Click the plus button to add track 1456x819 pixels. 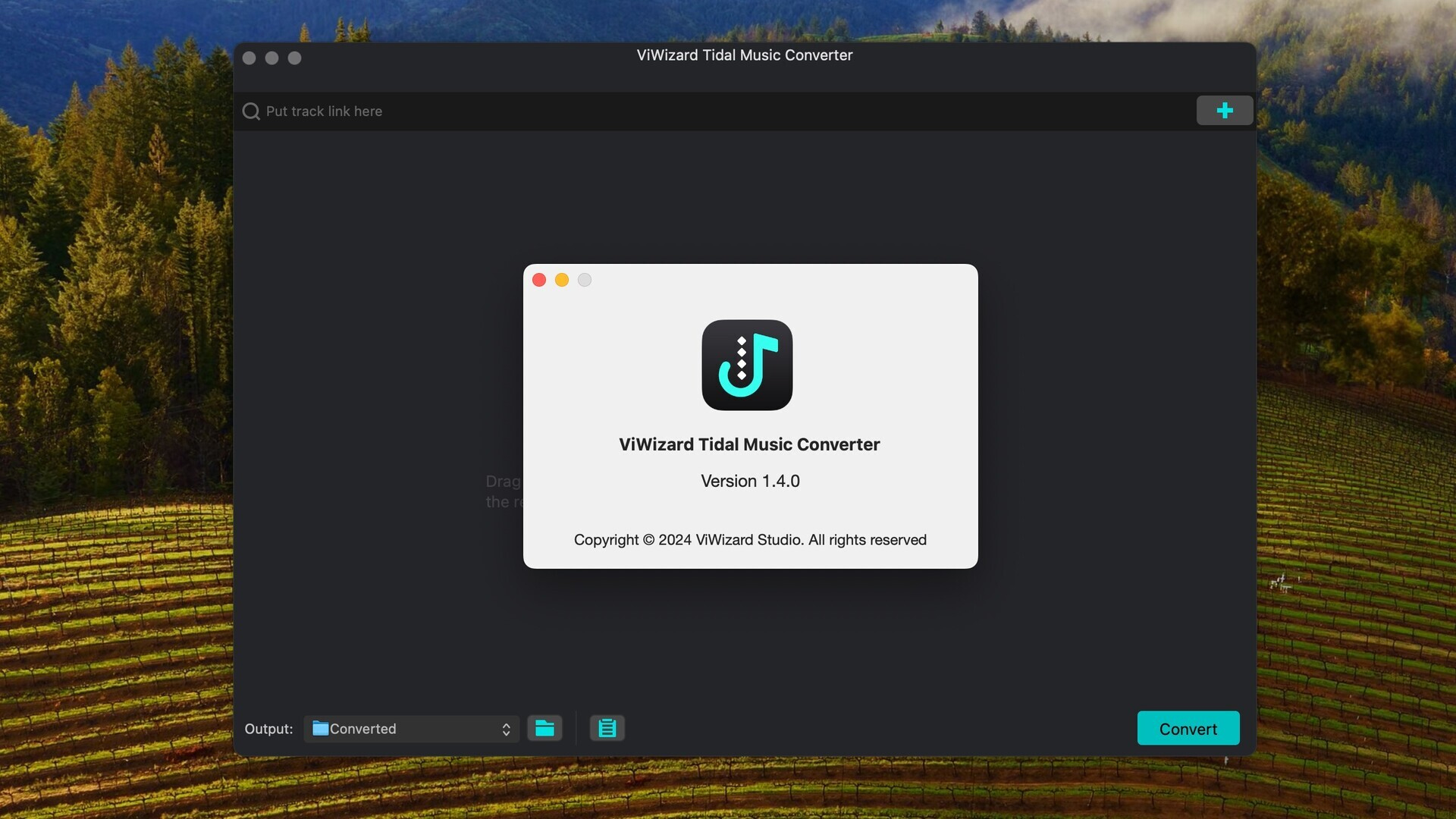[1224, 111]
